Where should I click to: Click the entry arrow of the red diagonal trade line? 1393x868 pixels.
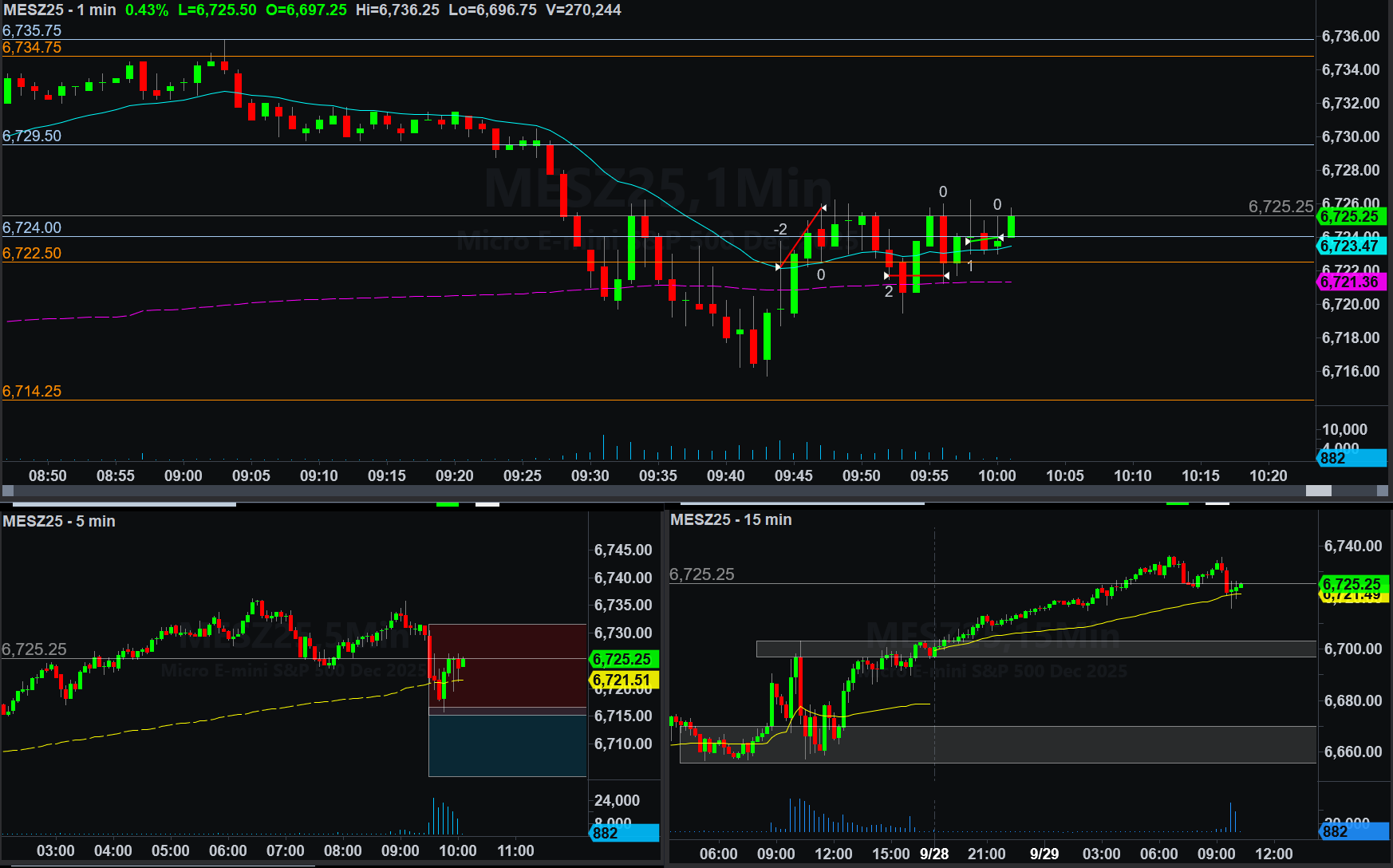coord(779,267)
